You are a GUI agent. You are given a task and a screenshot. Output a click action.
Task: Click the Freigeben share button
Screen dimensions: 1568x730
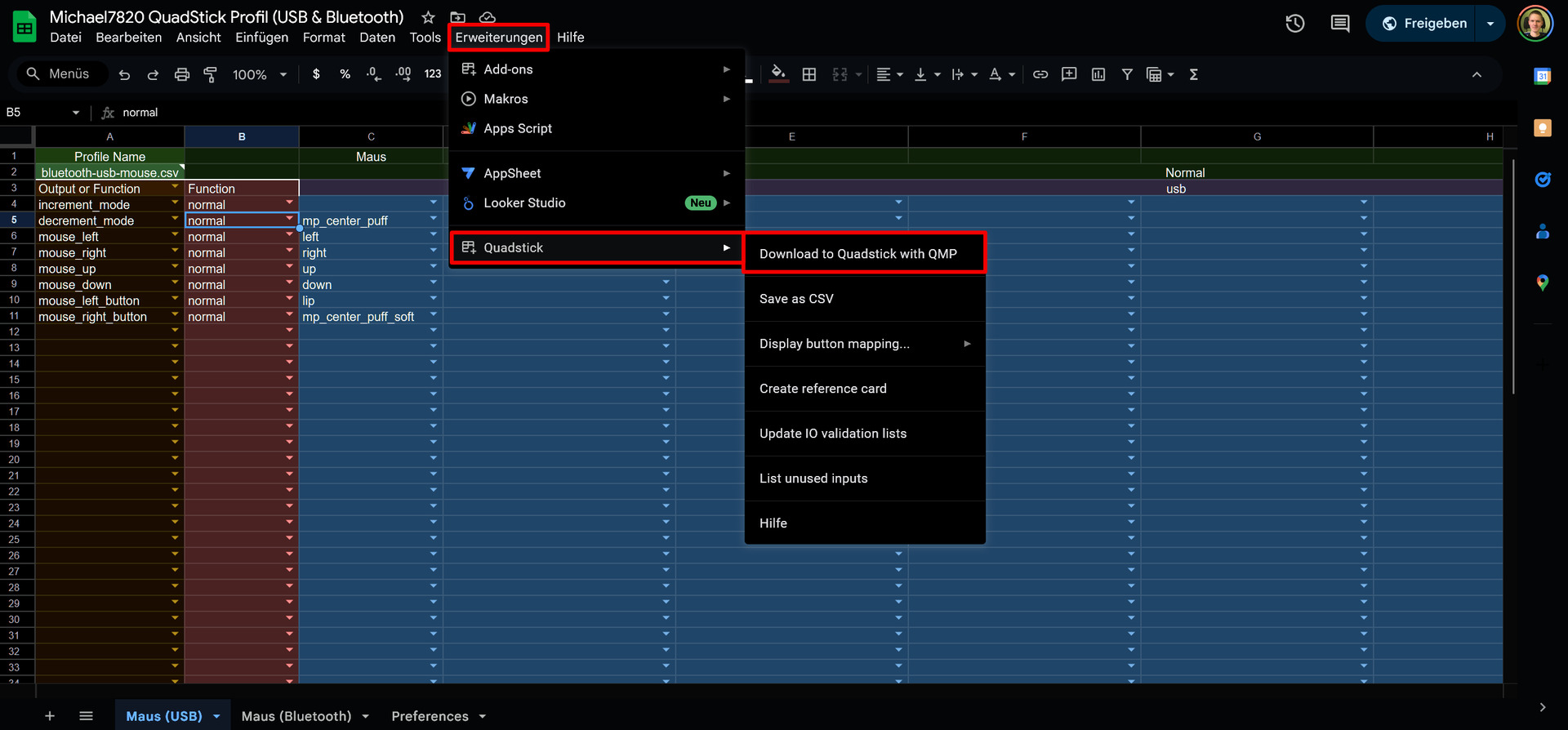(1423, 24)
